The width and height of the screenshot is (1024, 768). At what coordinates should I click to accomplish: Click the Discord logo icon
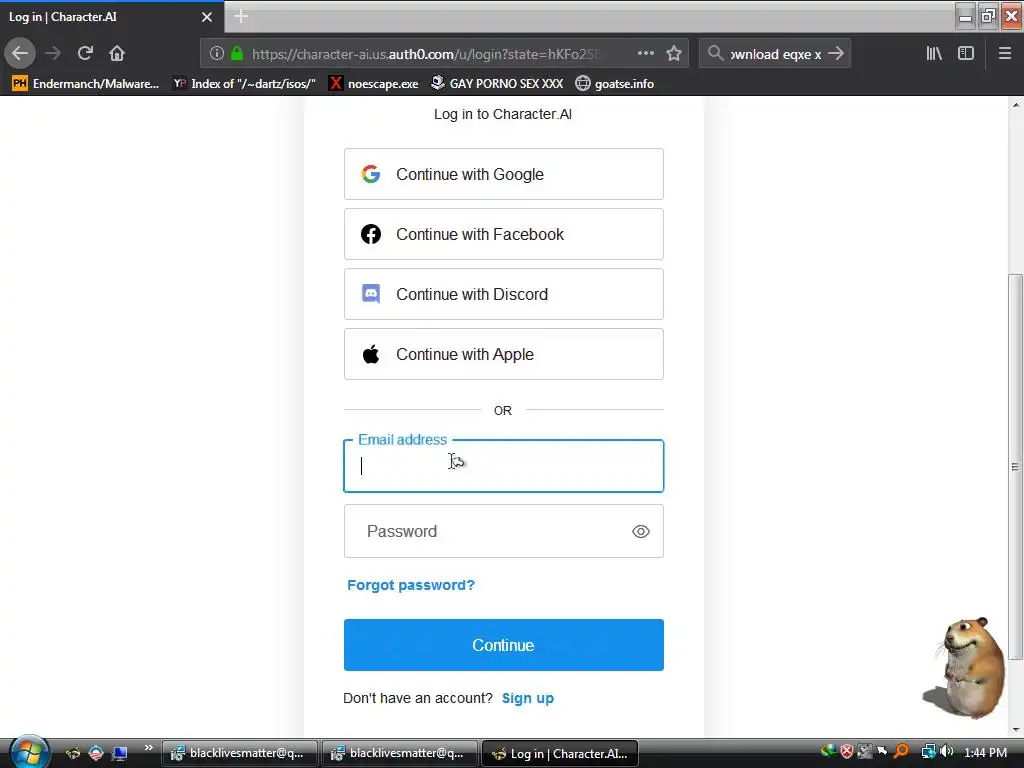371,294
